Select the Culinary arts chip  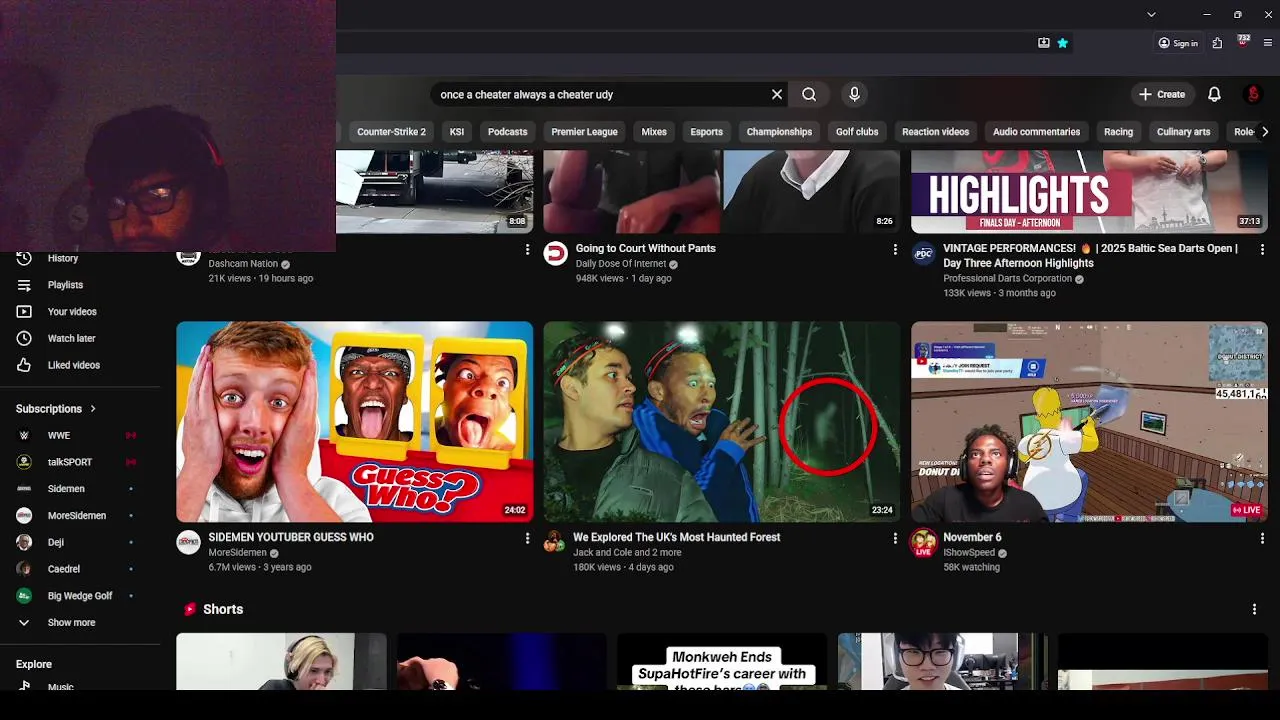(1183, 132)
